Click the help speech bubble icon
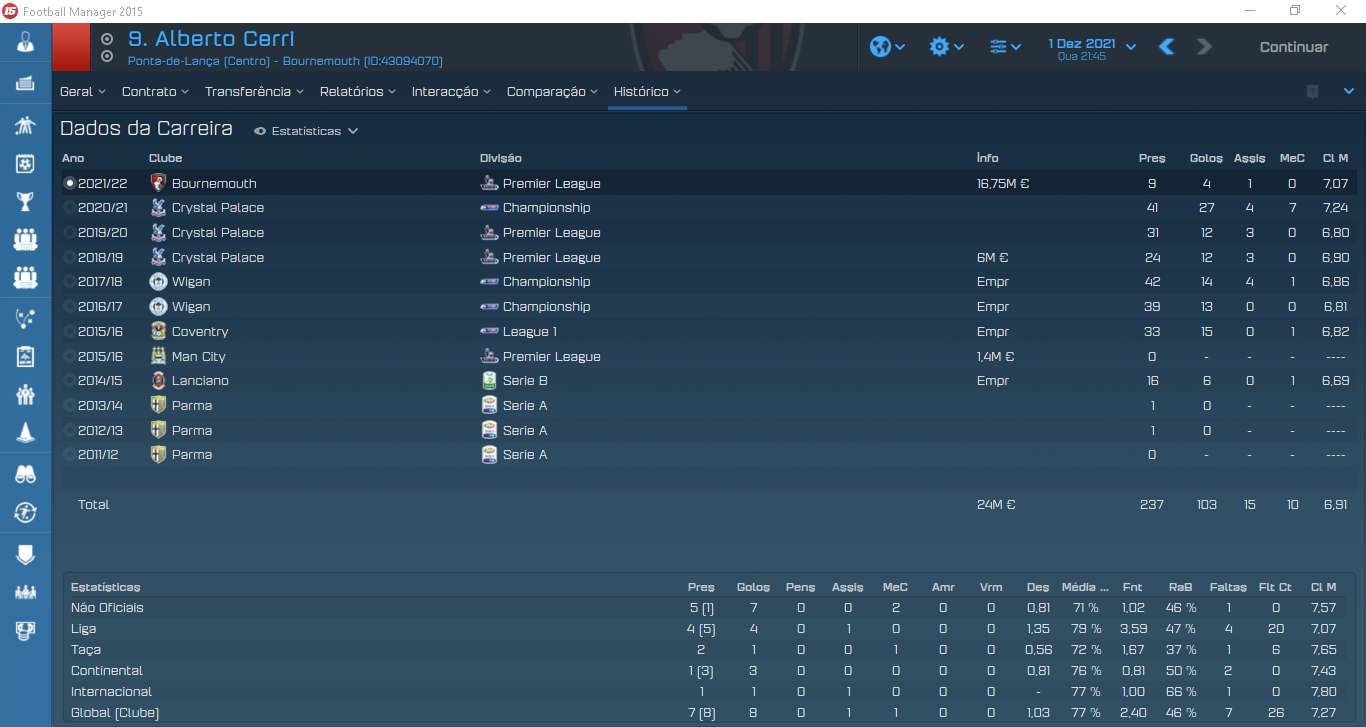1366x727 pixels. (x=1313, y=91)
